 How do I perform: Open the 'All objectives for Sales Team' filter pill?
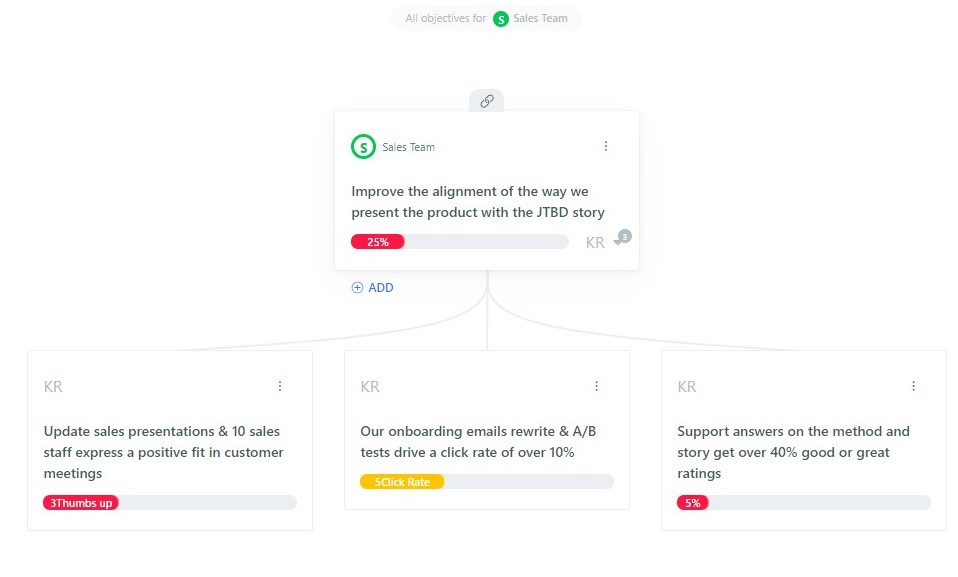pyautogui.click(x=486, y=18)
